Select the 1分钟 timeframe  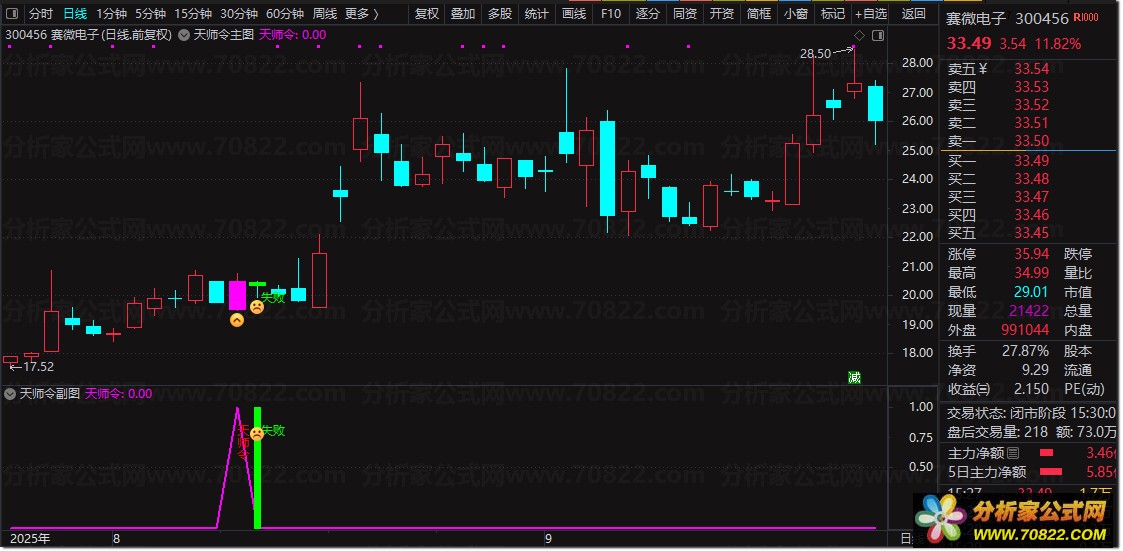(110, 14)
